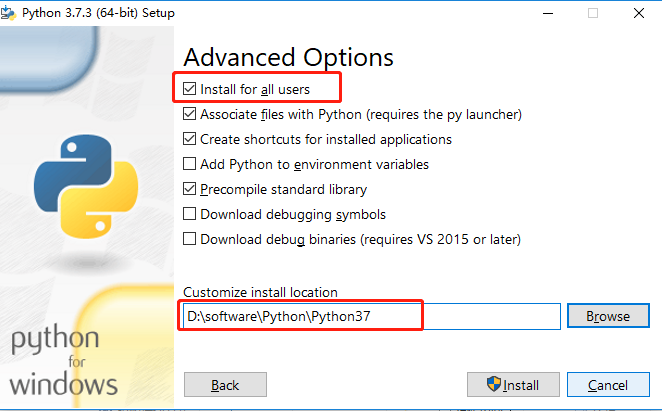Click into the install location path field
Screen dimensions: 662x411
click(x=370, y=316)
